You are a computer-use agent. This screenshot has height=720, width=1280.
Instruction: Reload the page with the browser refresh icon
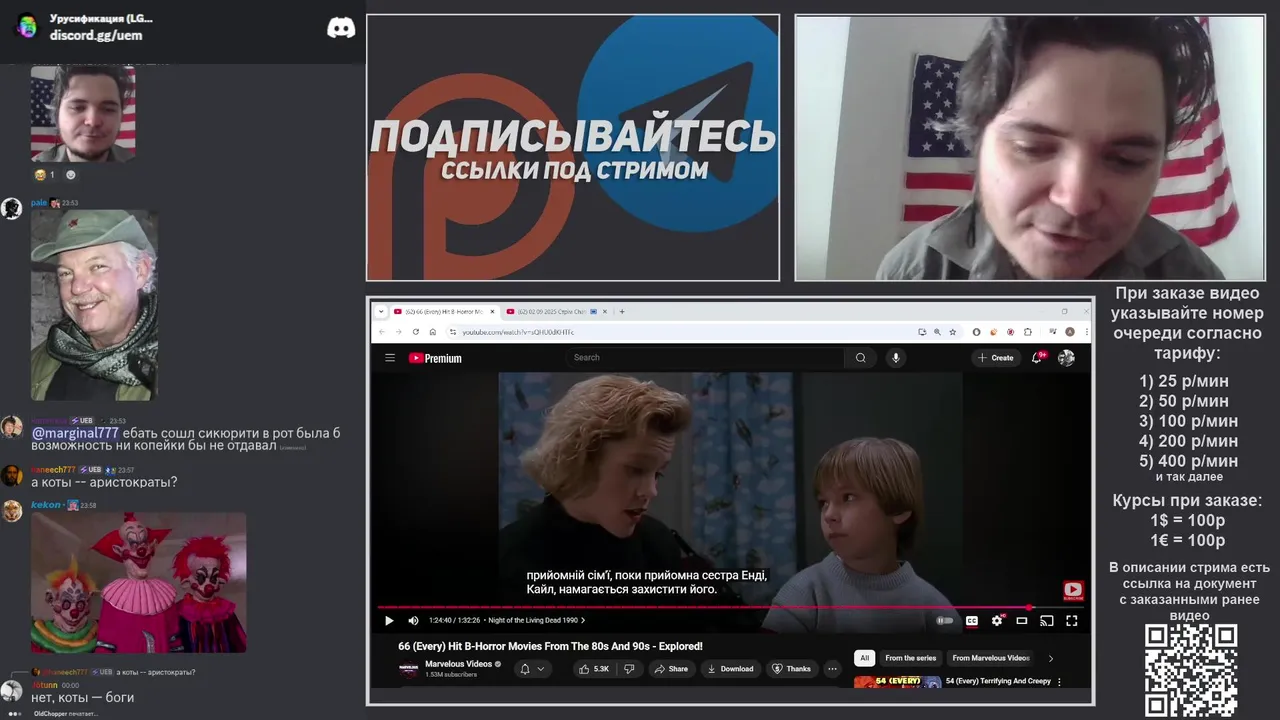point(415,332)
